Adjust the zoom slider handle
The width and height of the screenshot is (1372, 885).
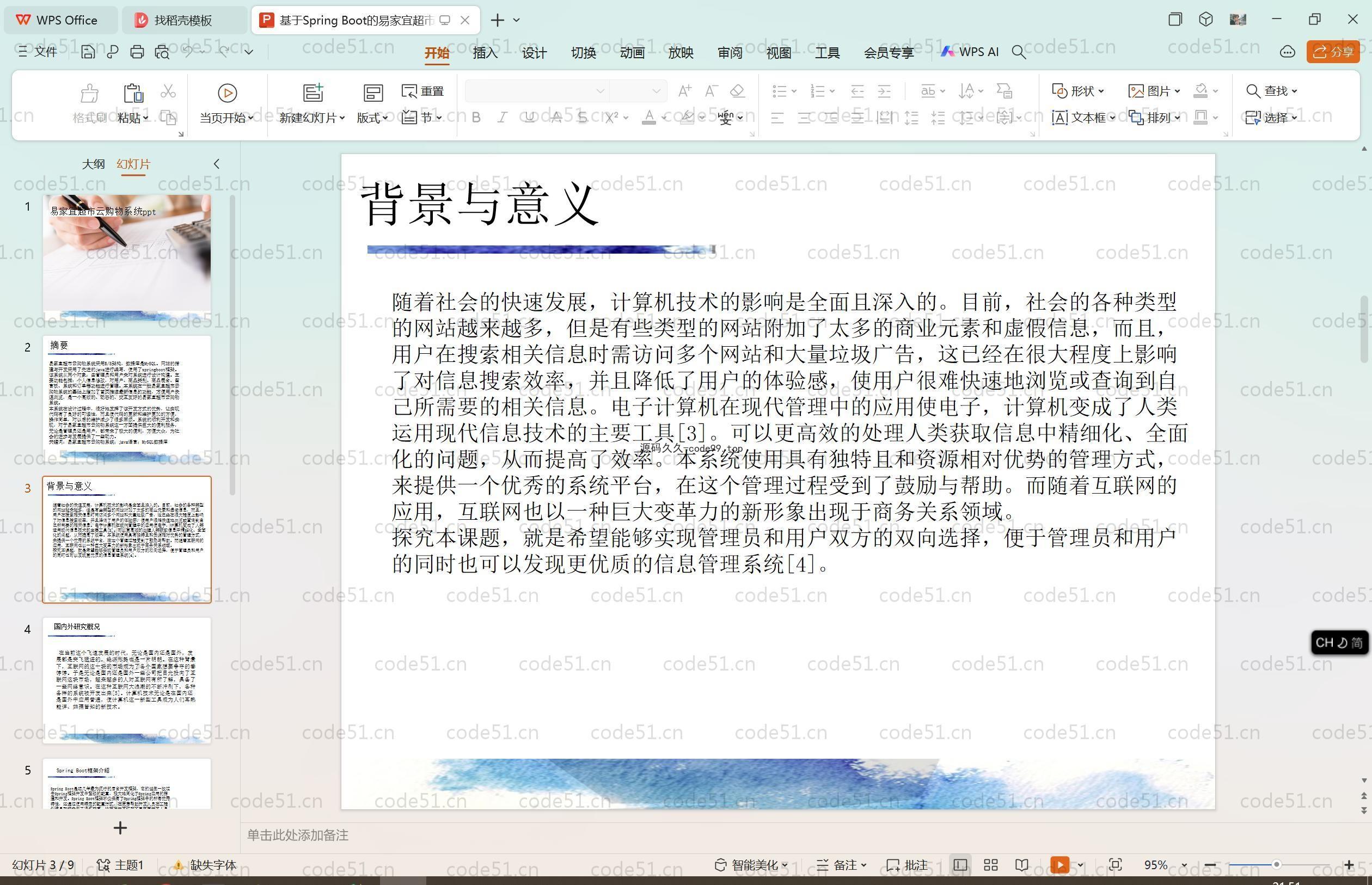pos(1277,865)
